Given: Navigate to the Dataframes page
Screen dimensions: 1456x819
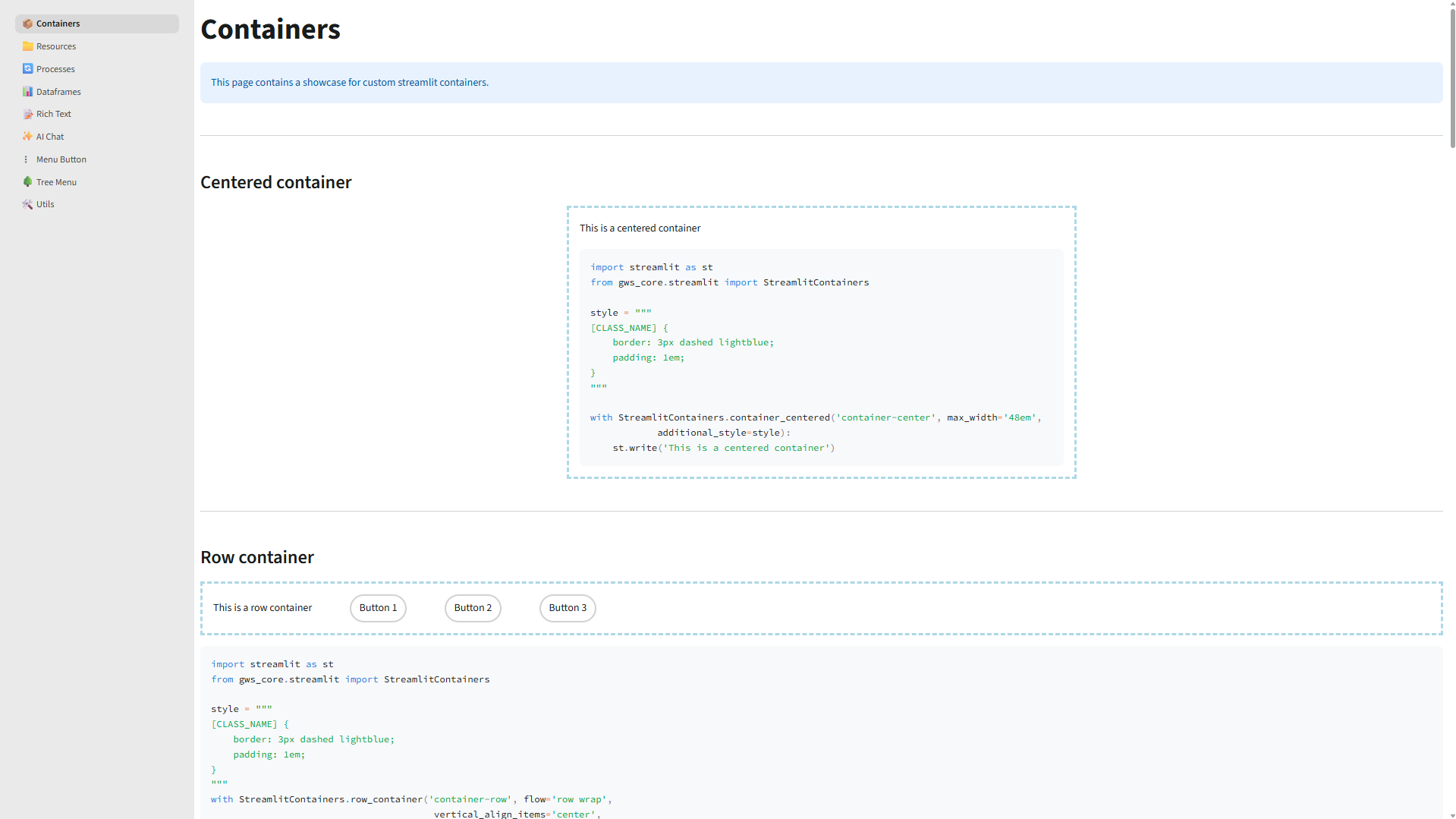Looking at the screenshot, I should 58,92.
